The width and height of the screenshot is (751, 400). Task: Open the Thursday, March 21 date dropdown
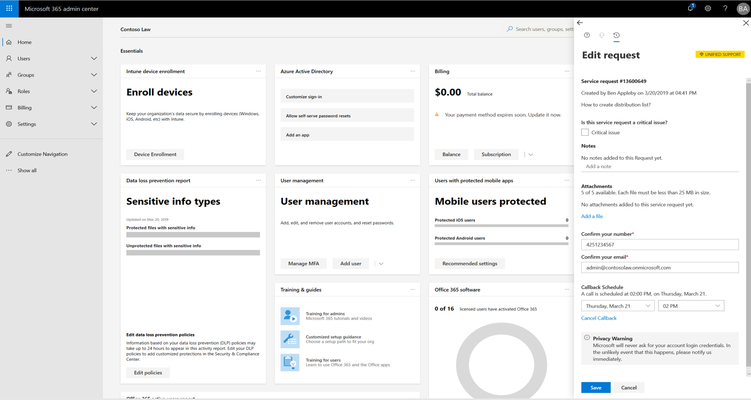point(617,306)
